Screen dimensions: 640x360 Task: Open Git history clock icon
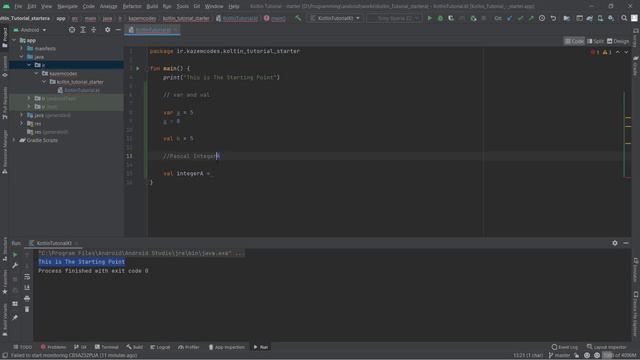coord(542,18)
